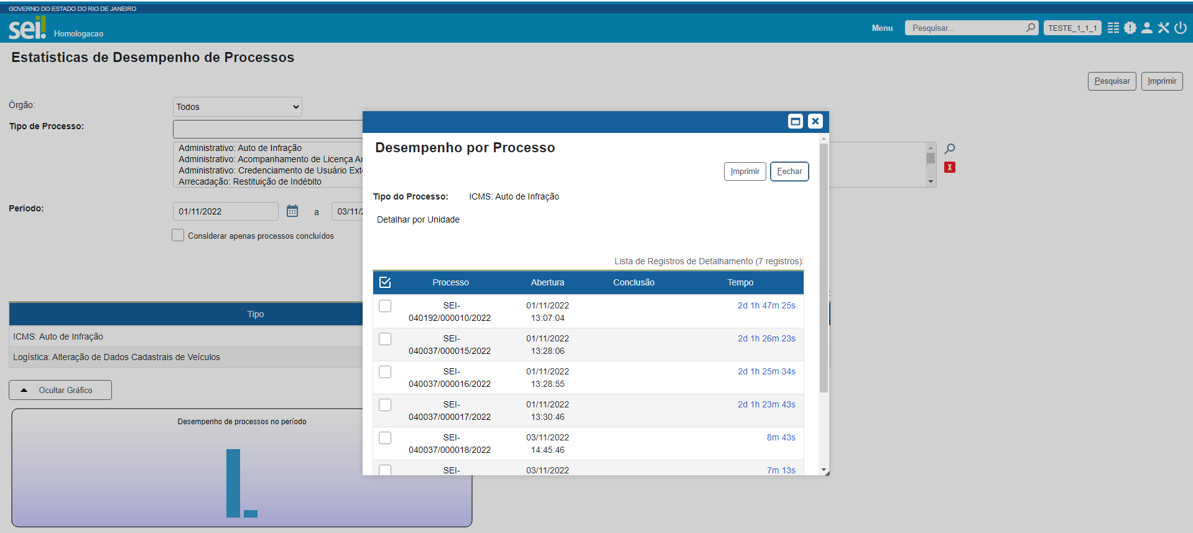
Task: Open the user profile icon
Action: [1147, 28]
